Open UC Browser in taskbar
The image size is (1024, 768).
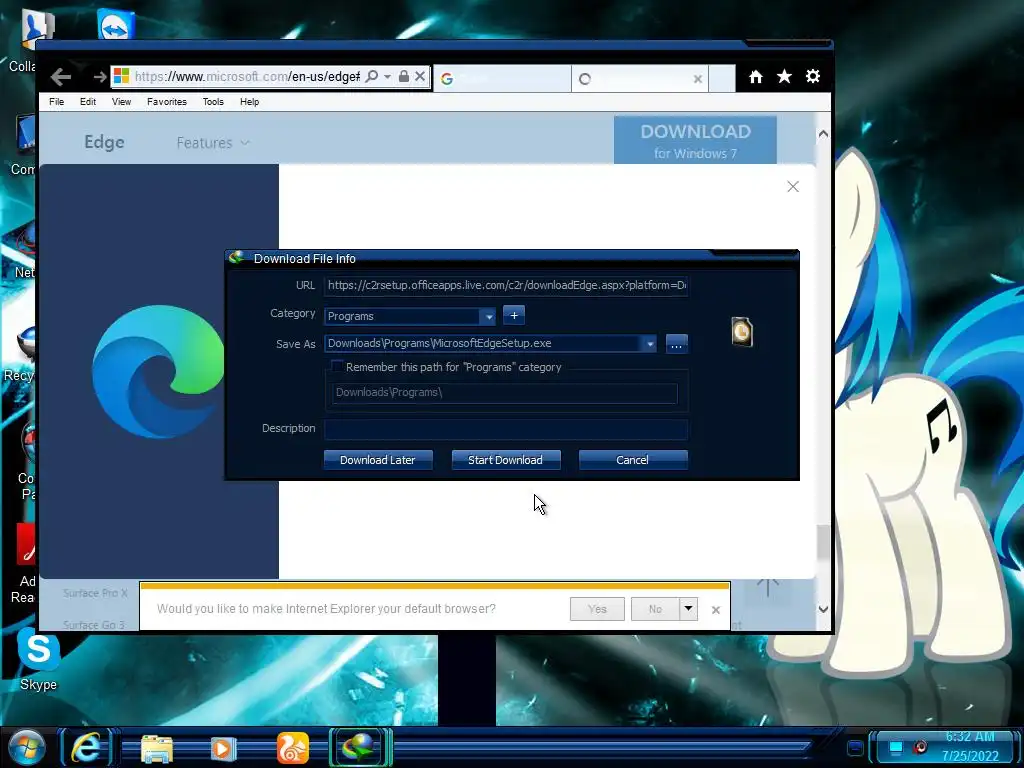[292, 748]
